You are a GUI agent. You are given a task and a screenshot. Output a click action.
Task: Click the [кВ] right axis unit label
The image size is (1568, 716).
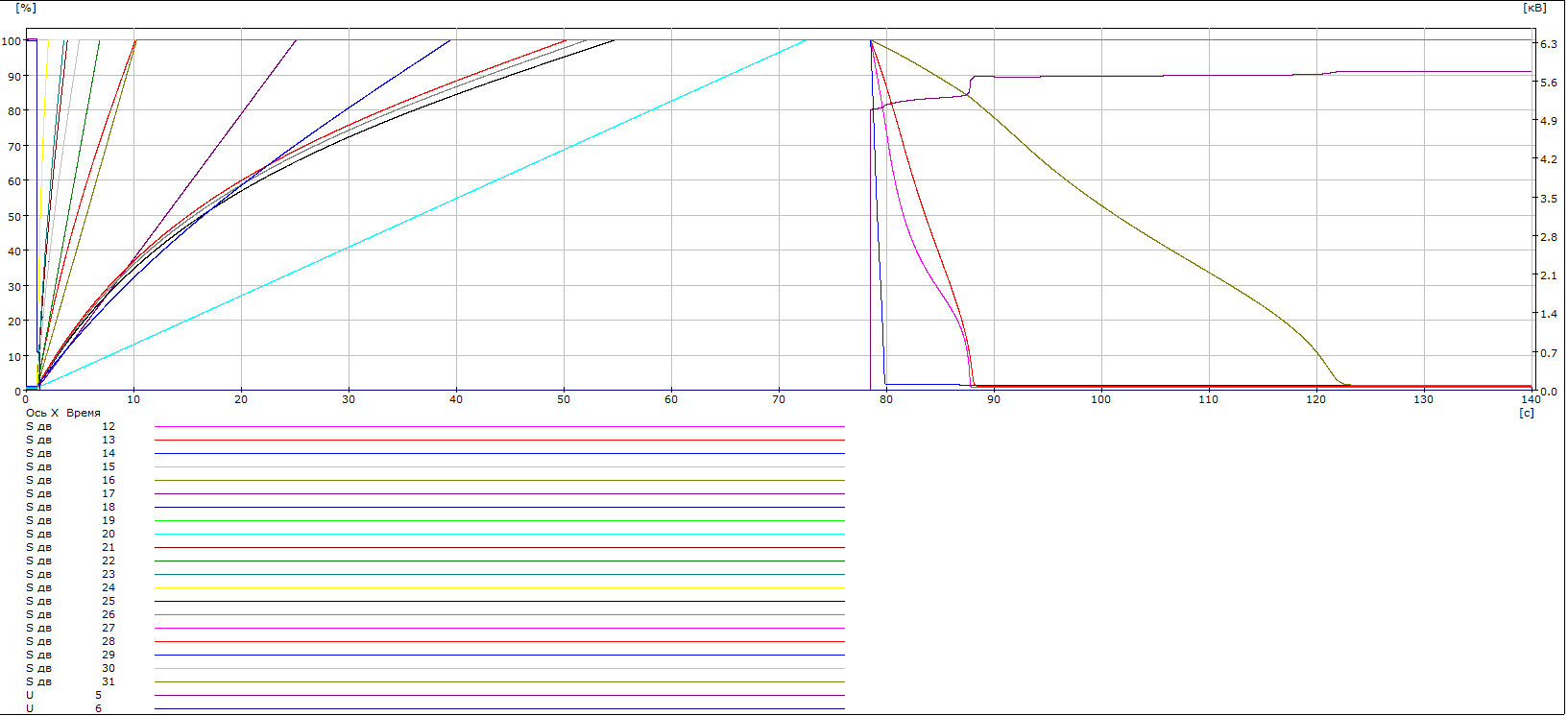(x=1534, y=8)
